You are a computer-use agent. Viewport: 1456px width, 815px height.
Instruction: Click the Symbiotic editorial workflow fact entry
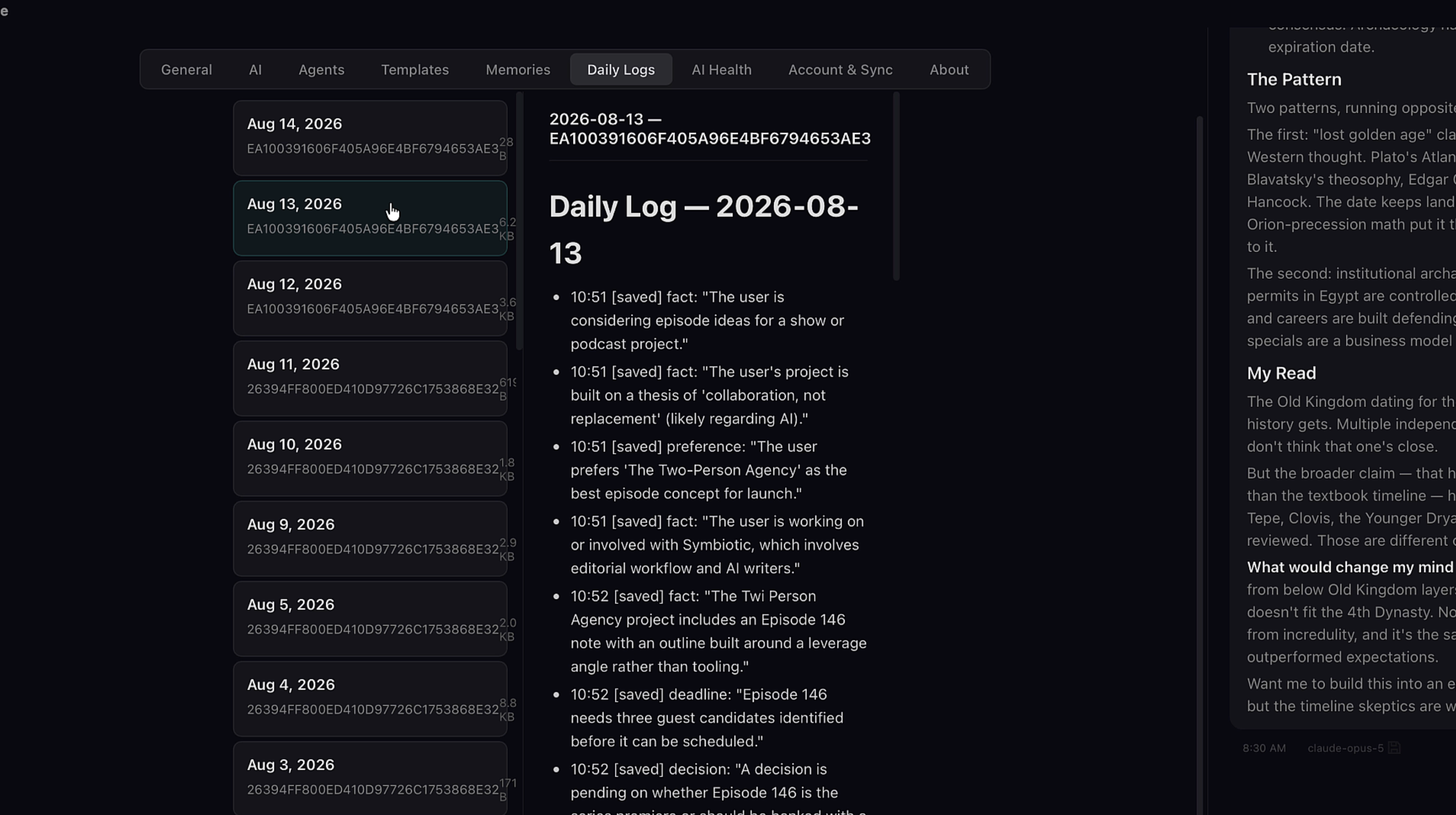pos(717,545)
